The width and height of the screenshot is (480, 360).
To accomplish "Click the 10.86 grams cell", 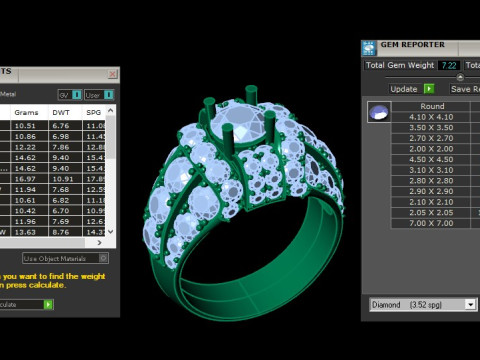I will (29, 136).
